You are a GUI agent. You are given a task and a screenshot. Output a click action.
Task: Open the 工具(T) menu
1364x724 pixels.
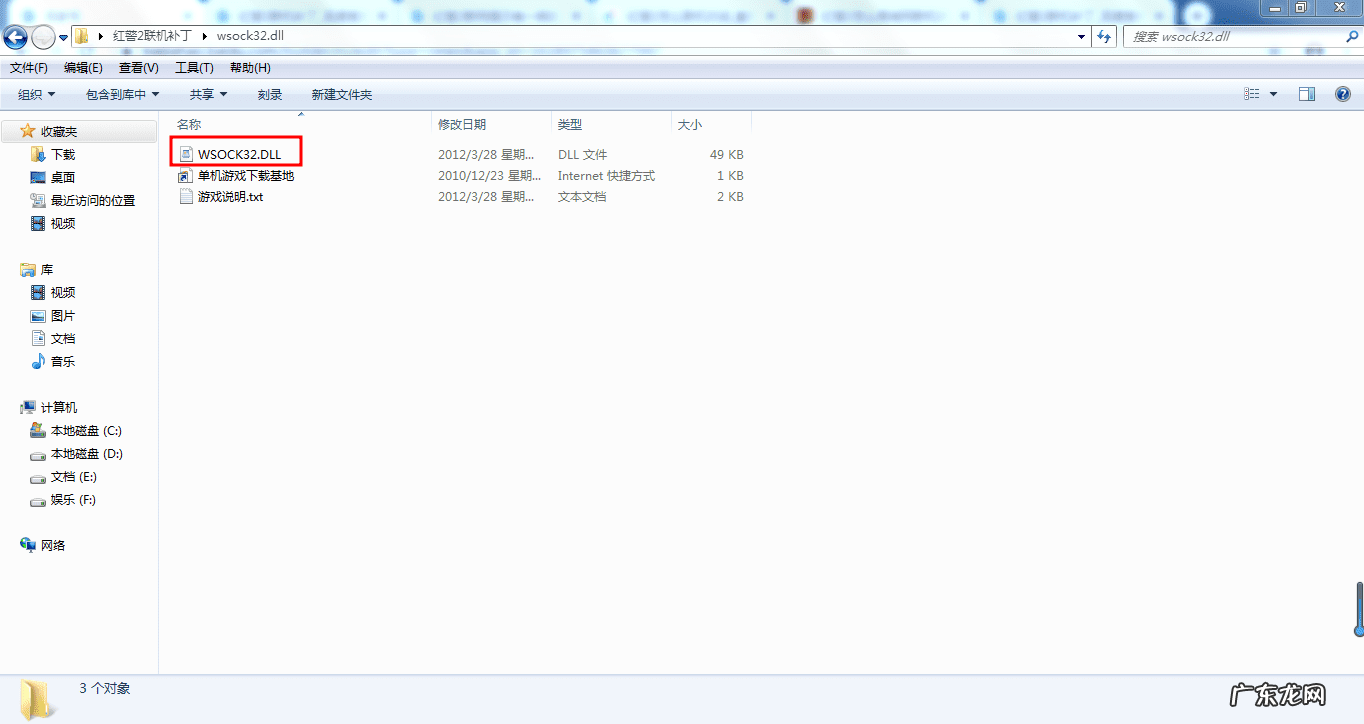(x=194, y=68)
